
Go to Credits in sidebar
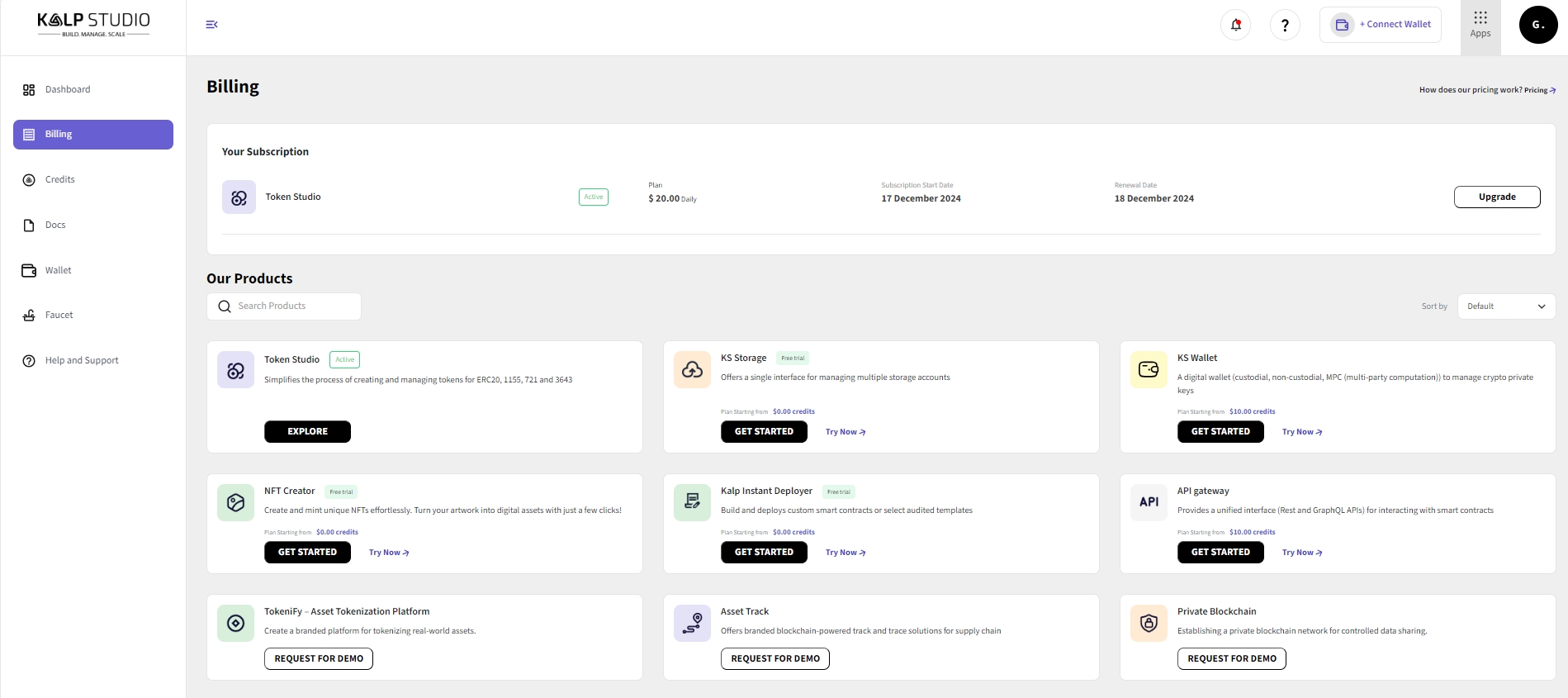pos(59,179)
